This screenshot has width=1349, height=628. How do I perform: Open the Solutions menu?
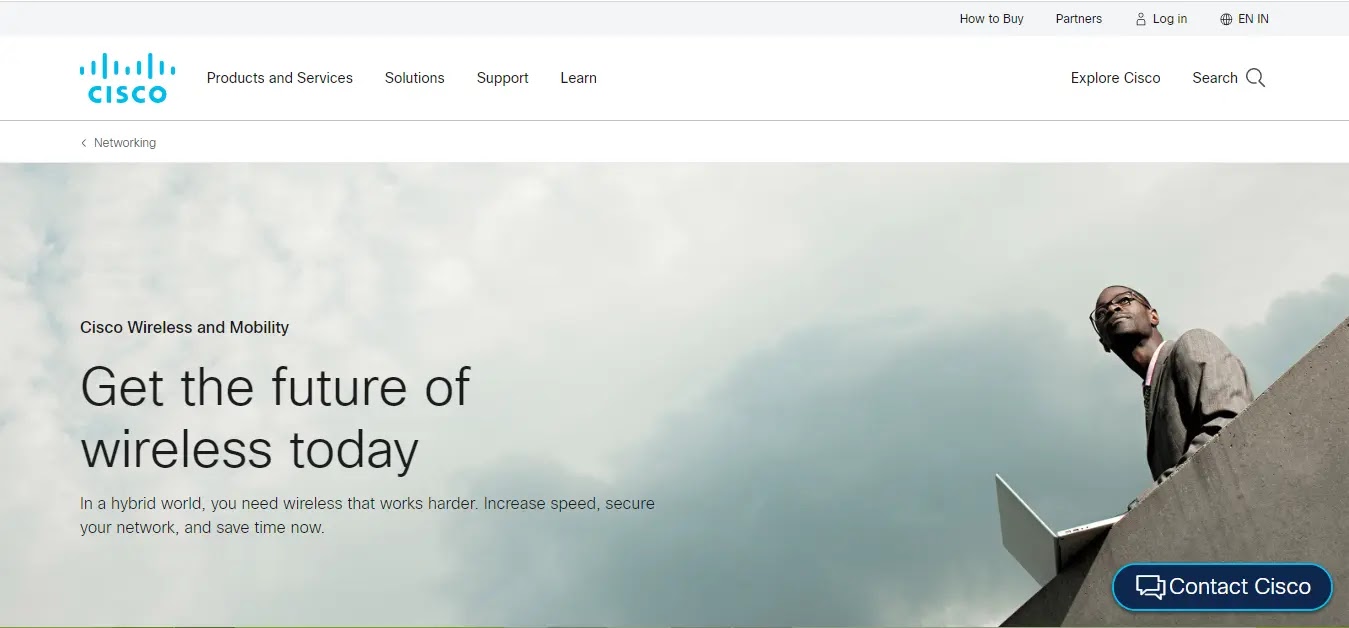pyautogui.click(x=414, y=78)
